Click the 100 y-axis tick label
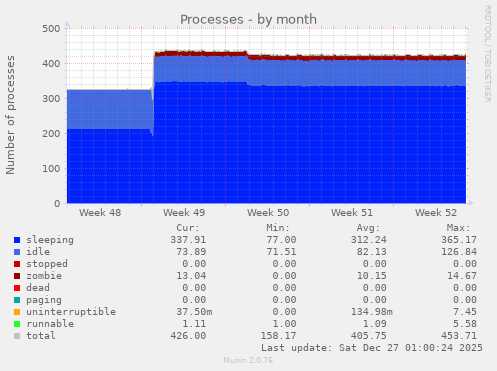Viewport: 497px width, 371px height. point(51,169)
